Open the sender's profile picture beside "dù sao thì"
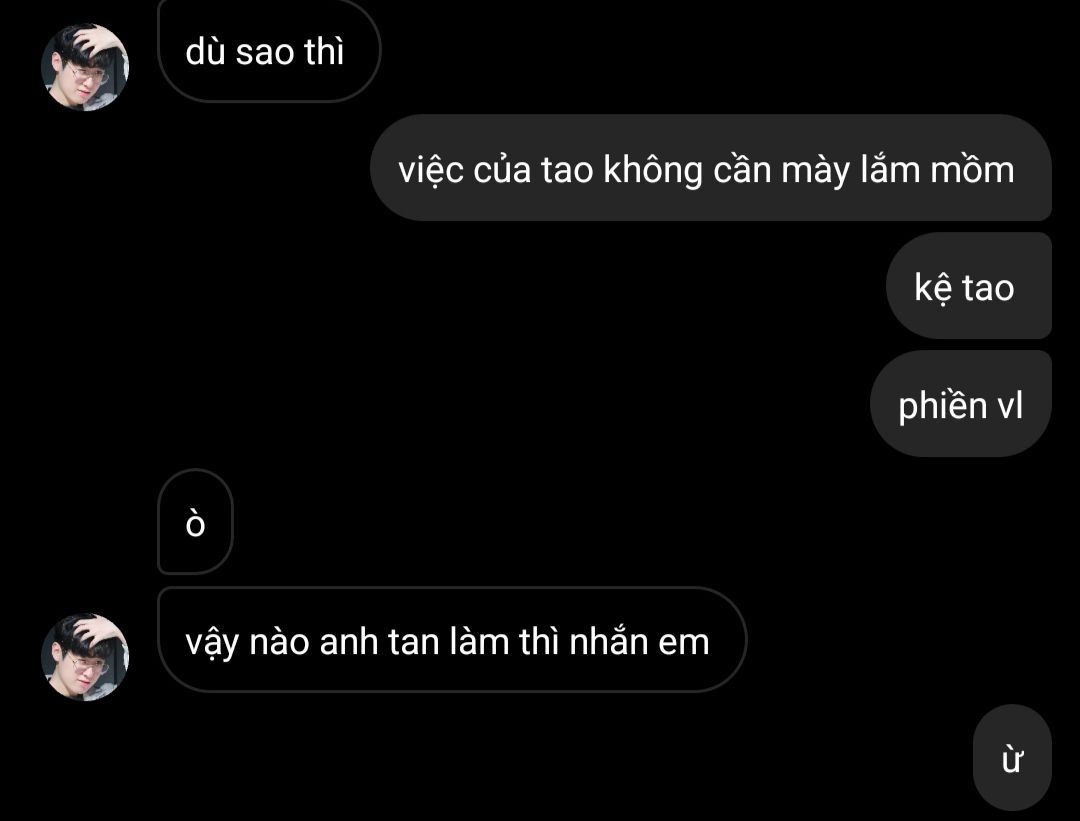 tap(85, 67)
